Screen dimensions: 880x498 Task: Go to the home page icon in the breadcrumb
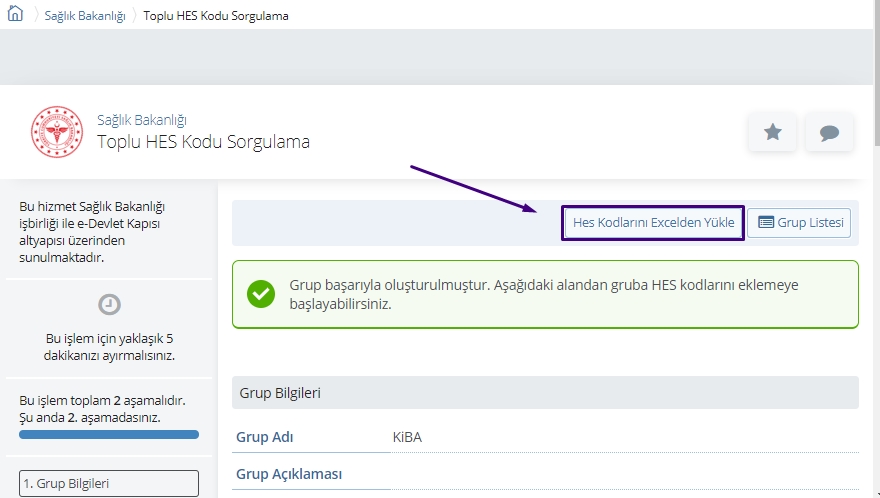click(15, 13)
